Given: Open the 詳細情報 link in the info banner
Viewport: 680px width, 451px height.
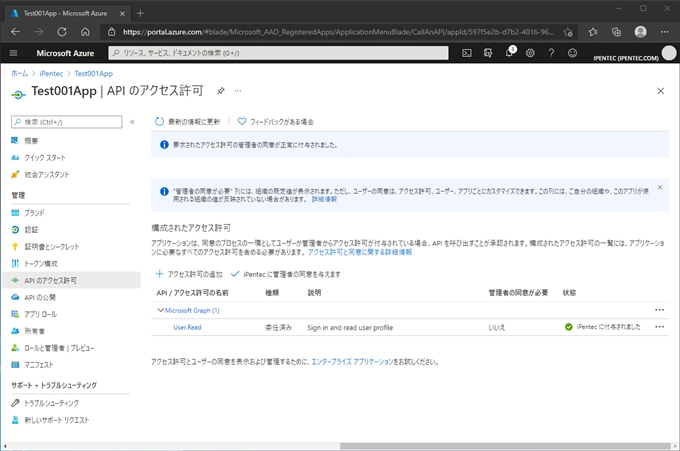Looking at the screenshot, I should point(324,199).
